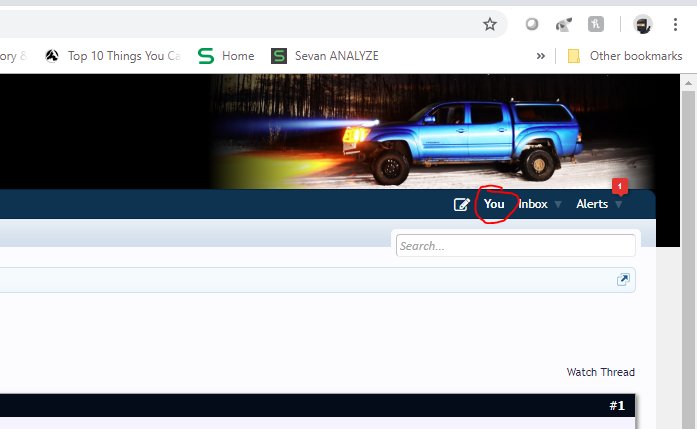Open the Sevan ANALYZE bookmark
The width and height of the screenshot is (697, 429).
coord(324,56)
